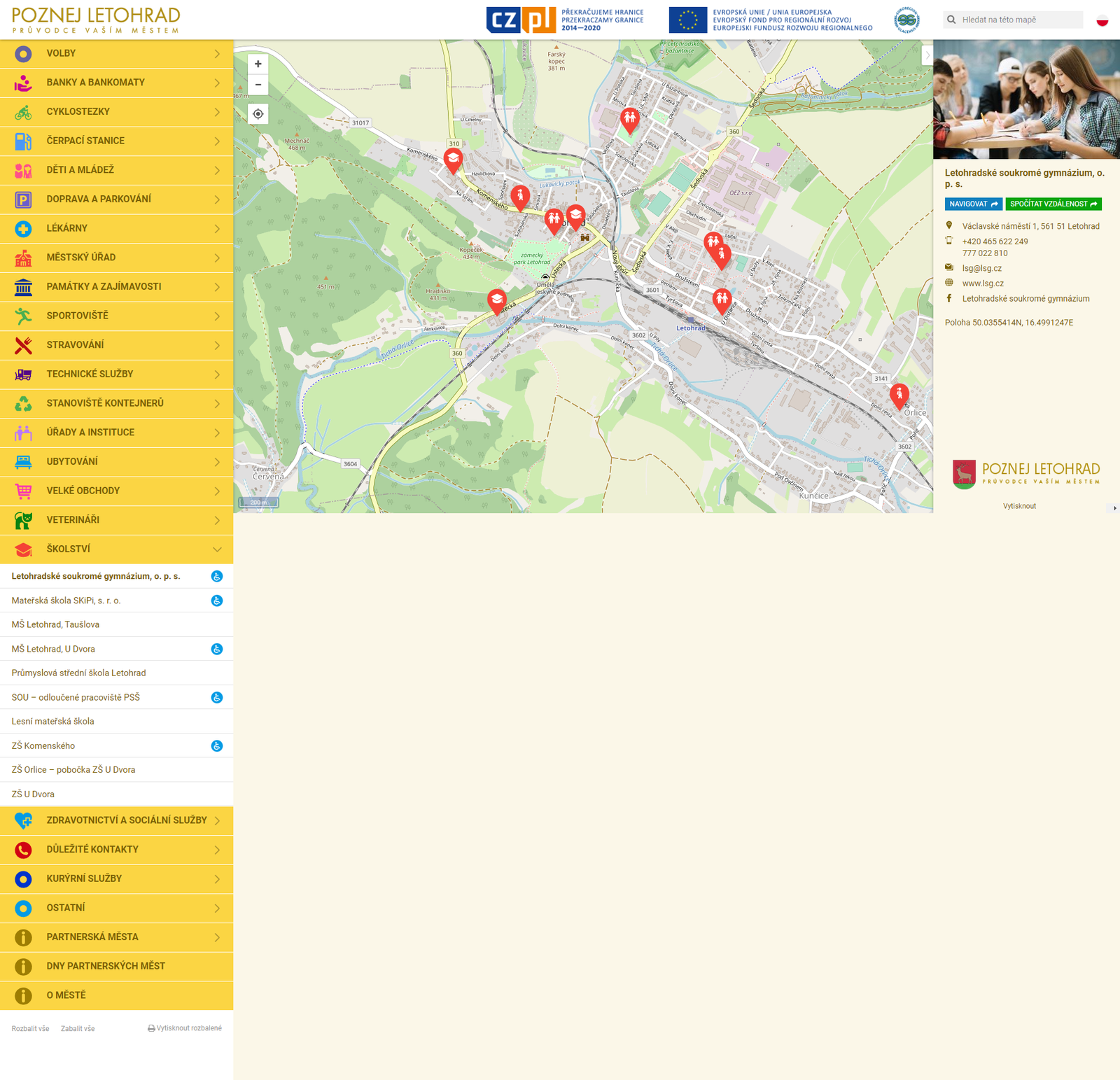Click the Veterináři cat icon
The image size is (1120, 1080).
pyautogui.click(x=23, y=520)
